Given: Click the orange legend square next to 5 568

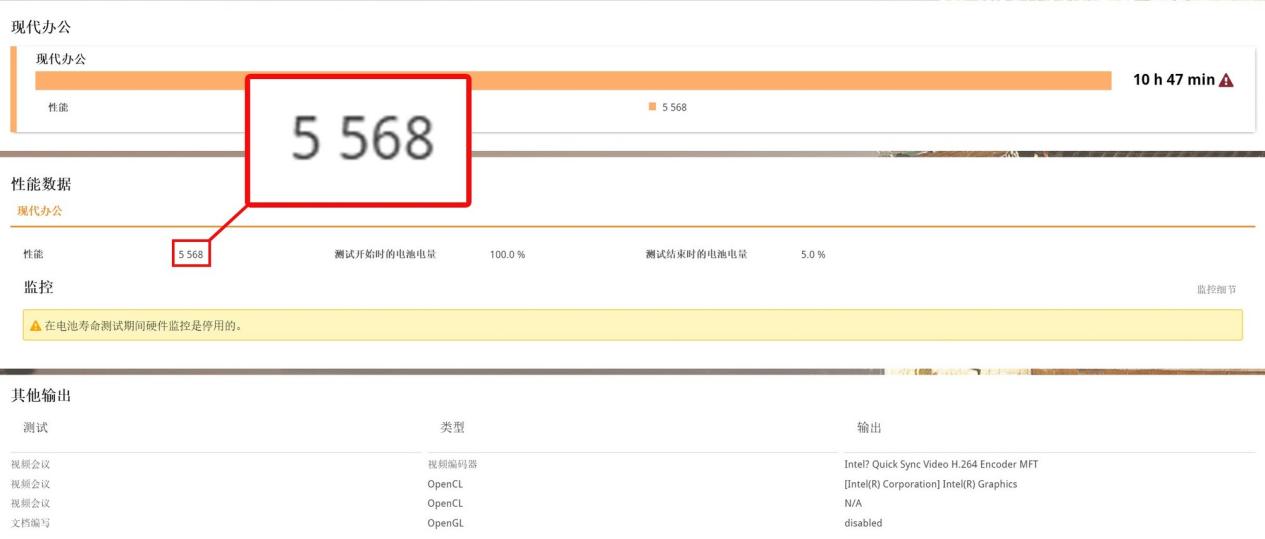Looking at the screenshot, I should pos(652,107).
